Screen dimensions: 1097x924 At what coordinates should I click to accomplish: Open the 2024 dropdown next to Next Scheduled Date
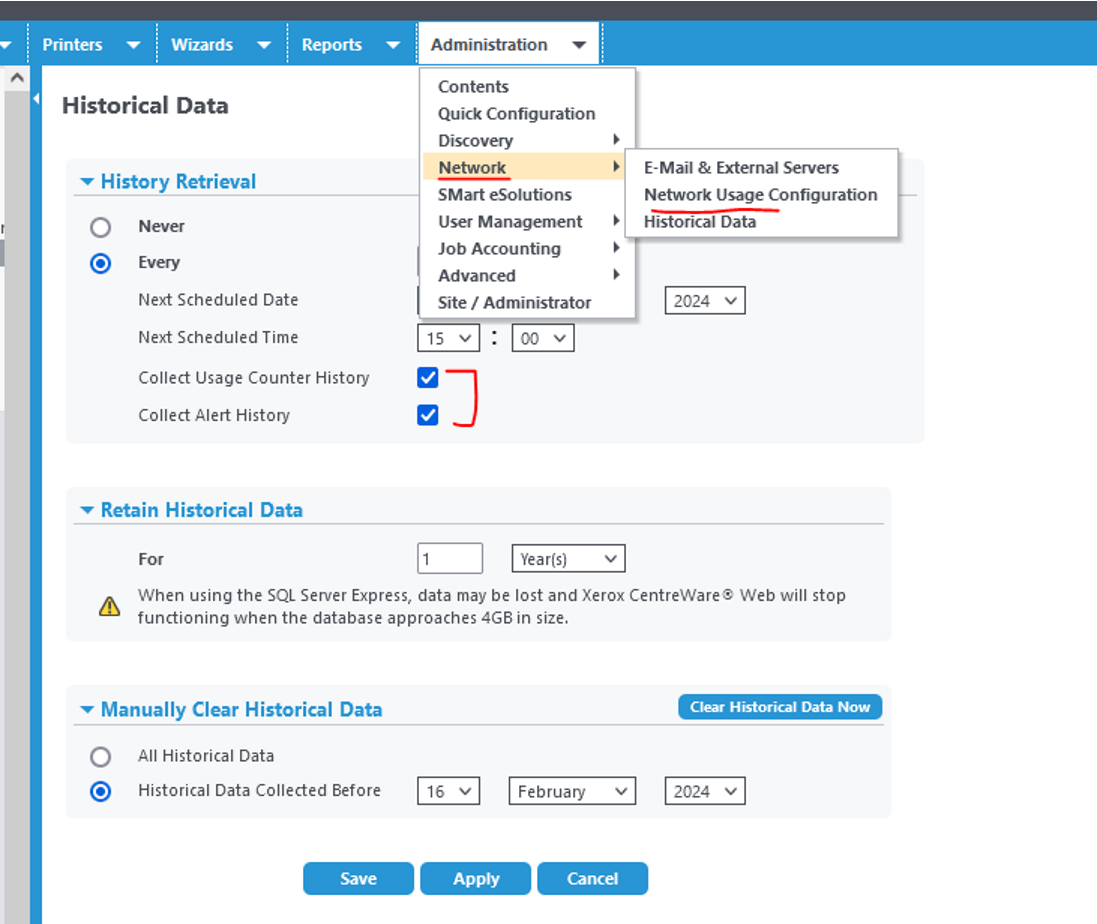[705, 300]
